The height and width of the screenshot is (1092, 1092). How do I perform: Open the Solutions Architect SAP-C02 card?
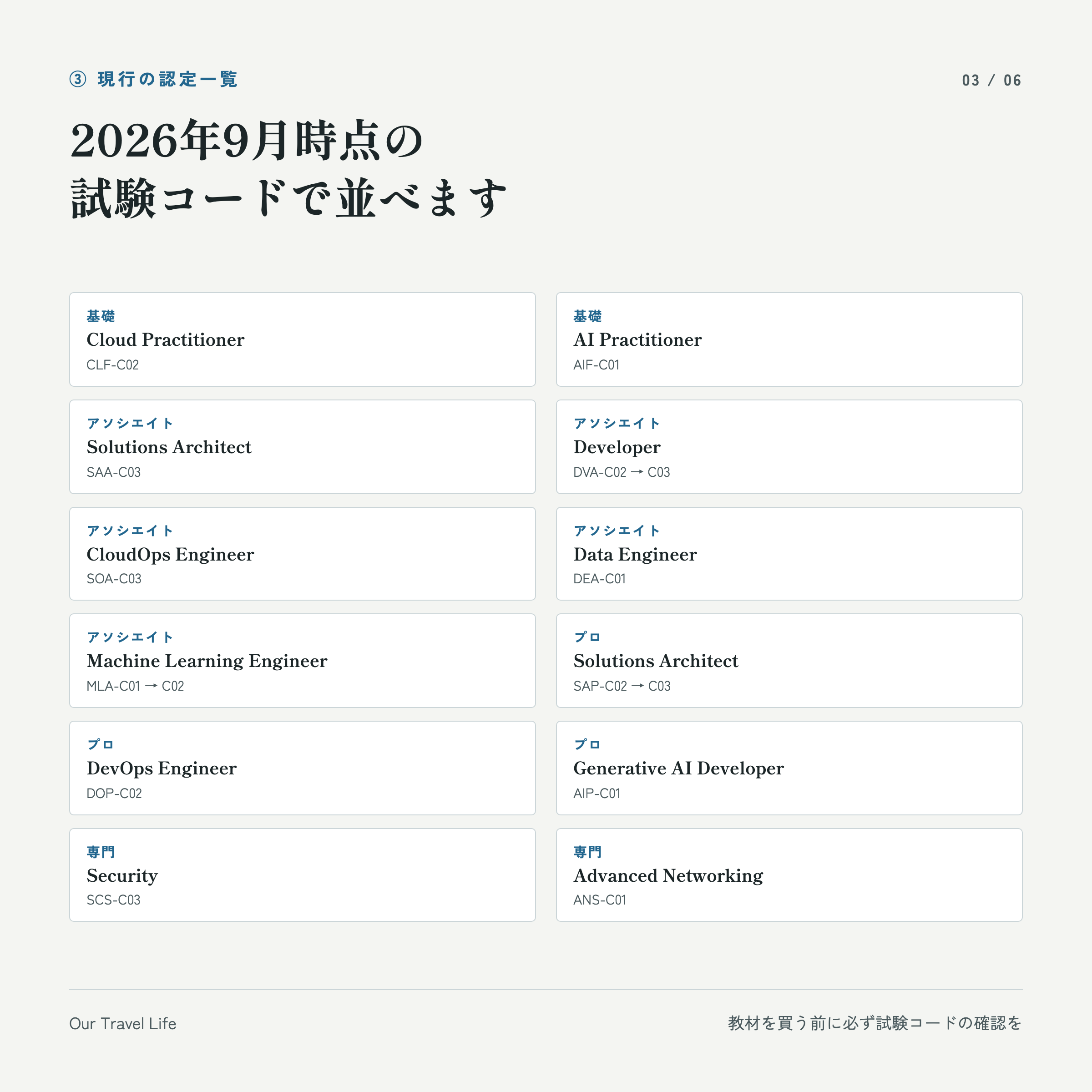point(789,660)
